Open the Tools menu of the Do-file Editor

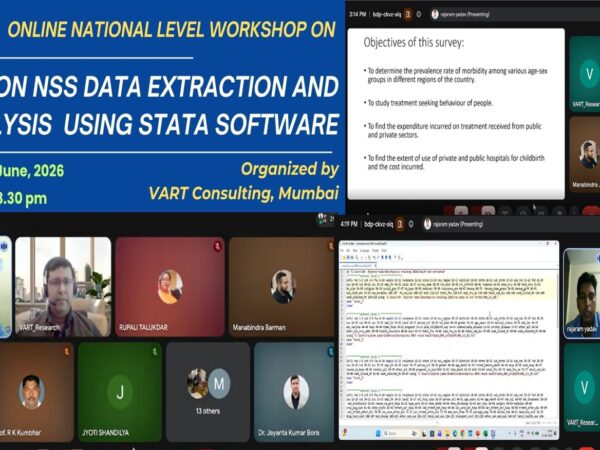click(384, 251)
